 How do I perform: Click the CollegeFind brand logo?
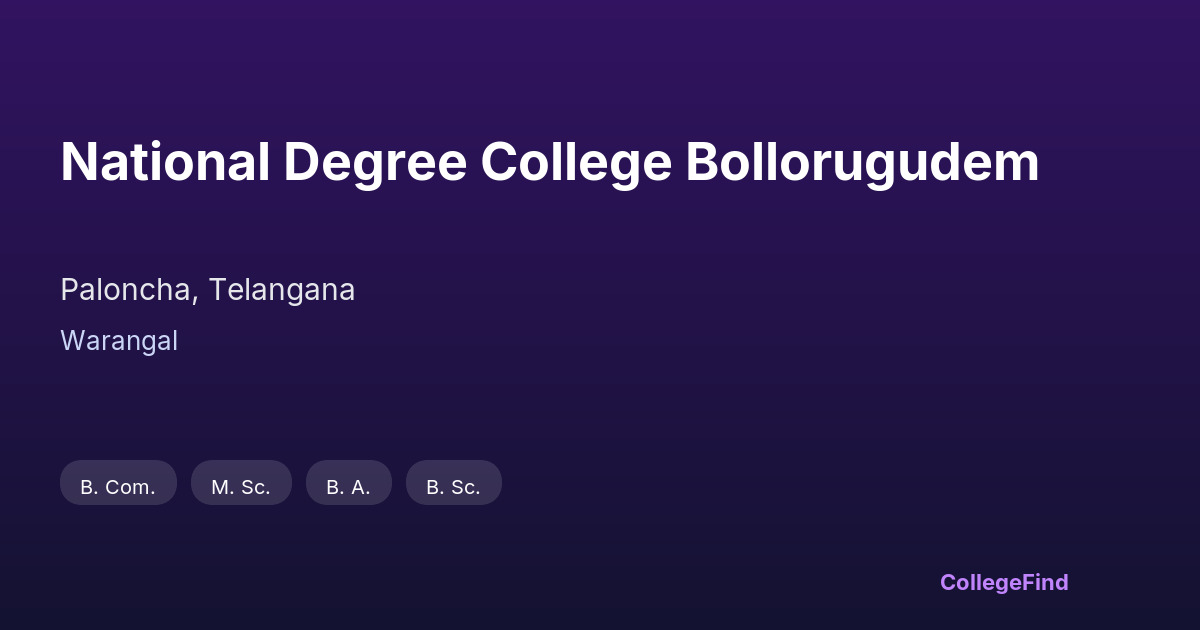pyautogui.click(x=1003, y=582)
